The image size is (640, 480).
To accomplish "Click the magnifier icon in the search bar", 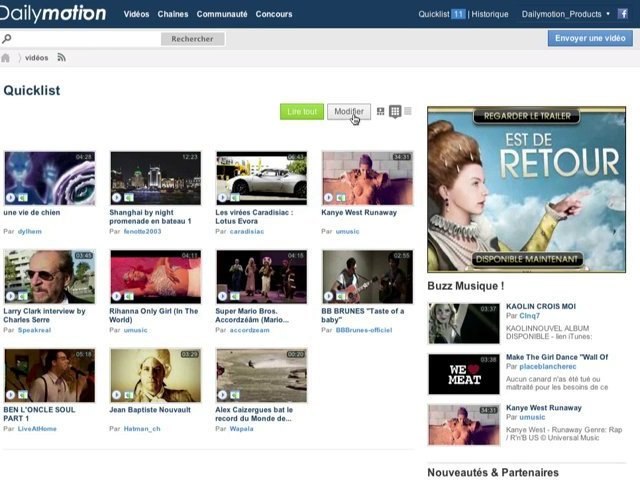I will click(7, 39).
